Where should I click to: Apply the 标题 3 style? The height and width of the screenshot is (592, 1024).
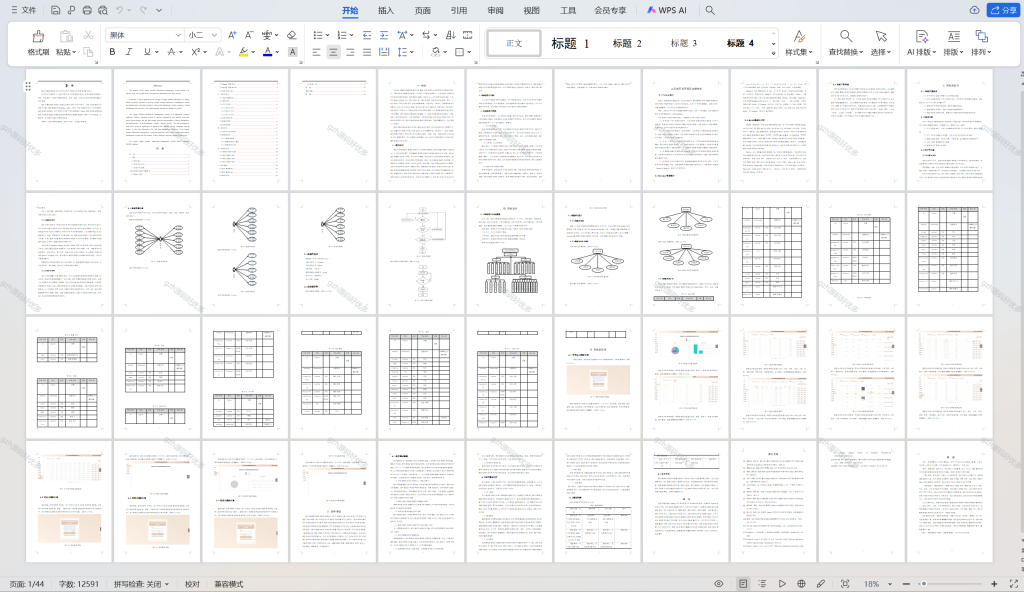point(684,43)
